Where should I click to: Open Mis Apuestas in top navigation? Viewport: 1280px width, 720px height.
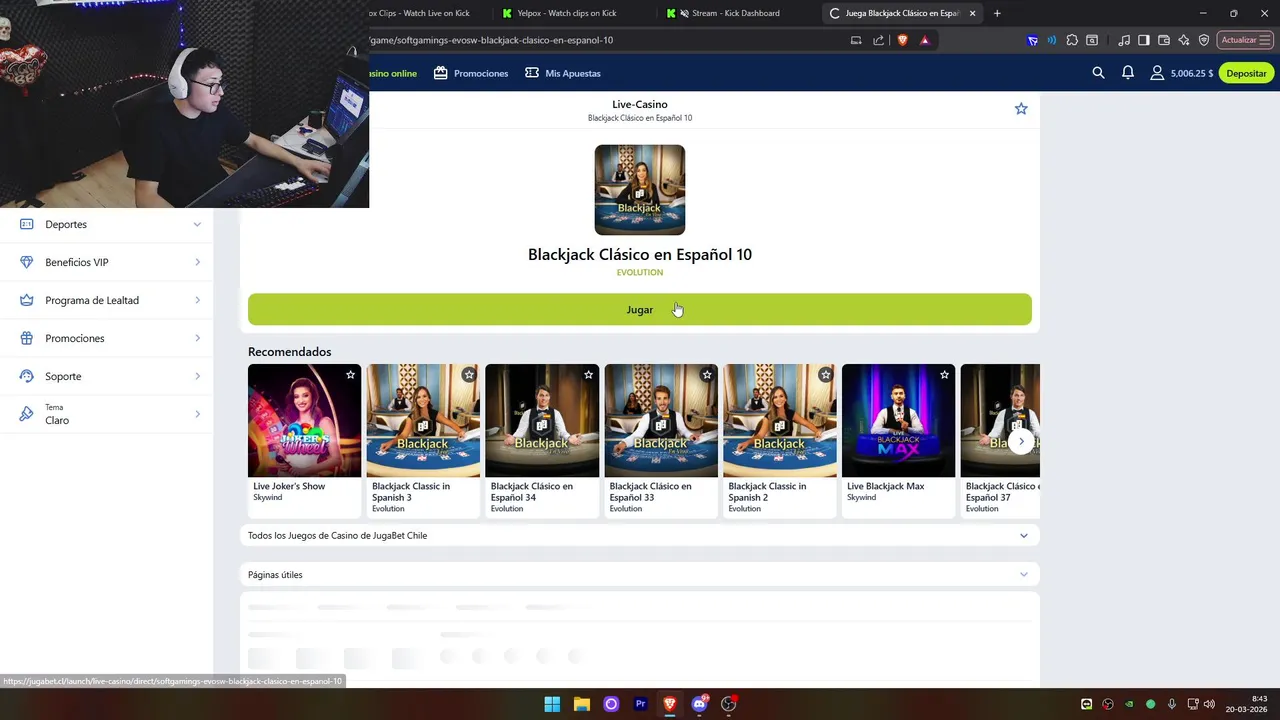tap(563, 73)
